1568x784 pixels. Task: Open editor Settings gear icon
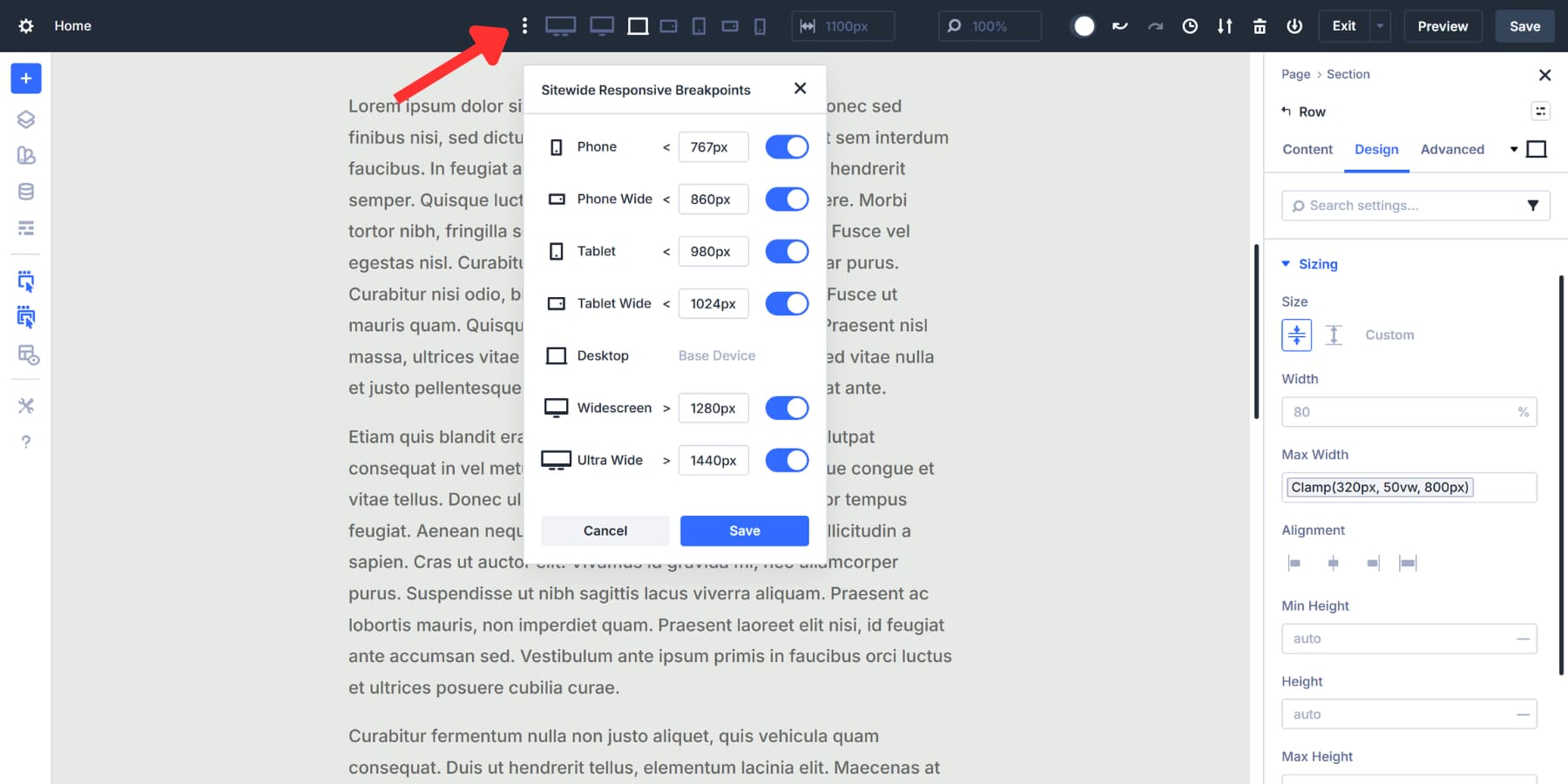pos(25,25)
